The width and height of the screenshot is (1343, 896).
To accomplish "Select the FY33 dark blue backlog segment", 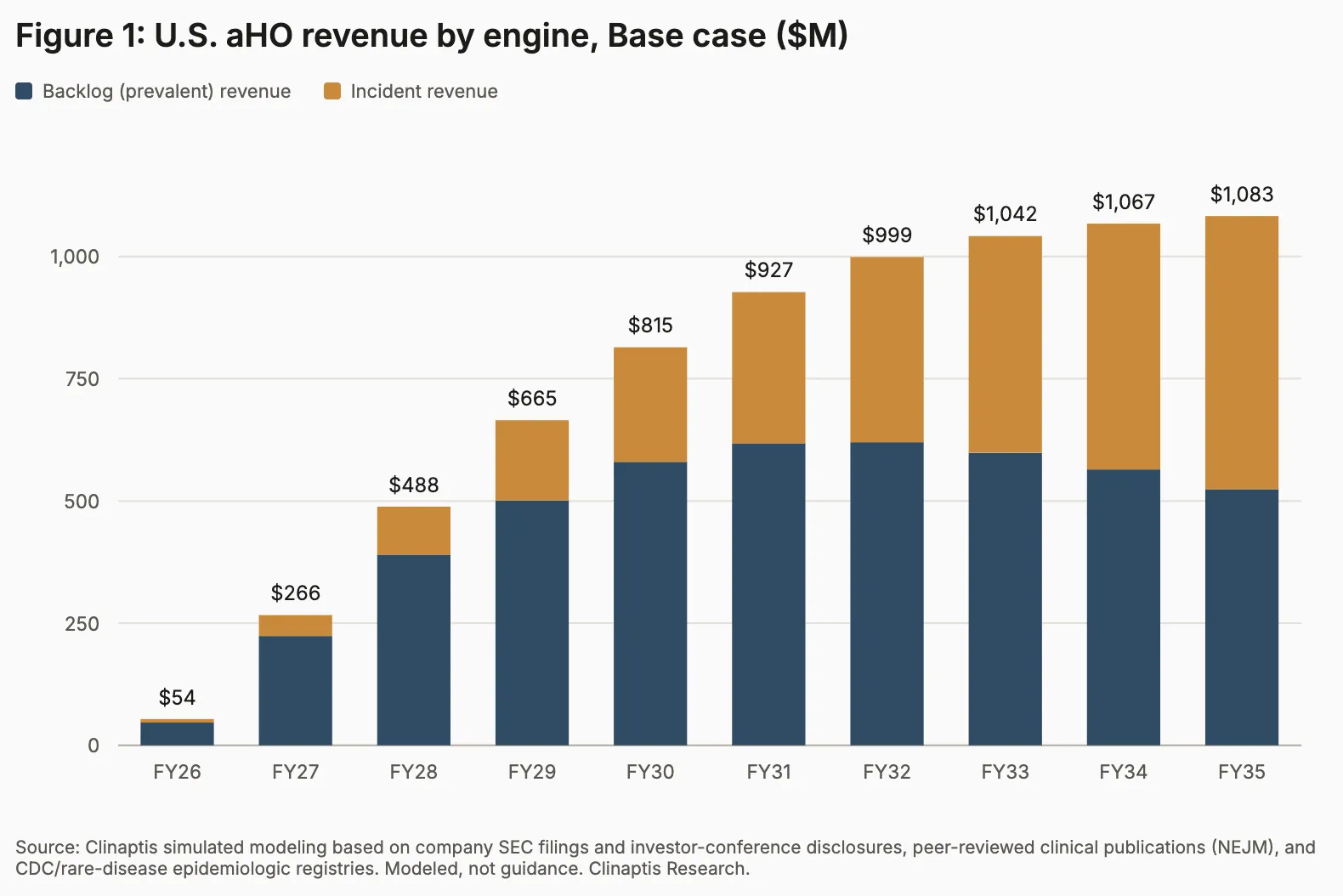I will pos(1005,599).
